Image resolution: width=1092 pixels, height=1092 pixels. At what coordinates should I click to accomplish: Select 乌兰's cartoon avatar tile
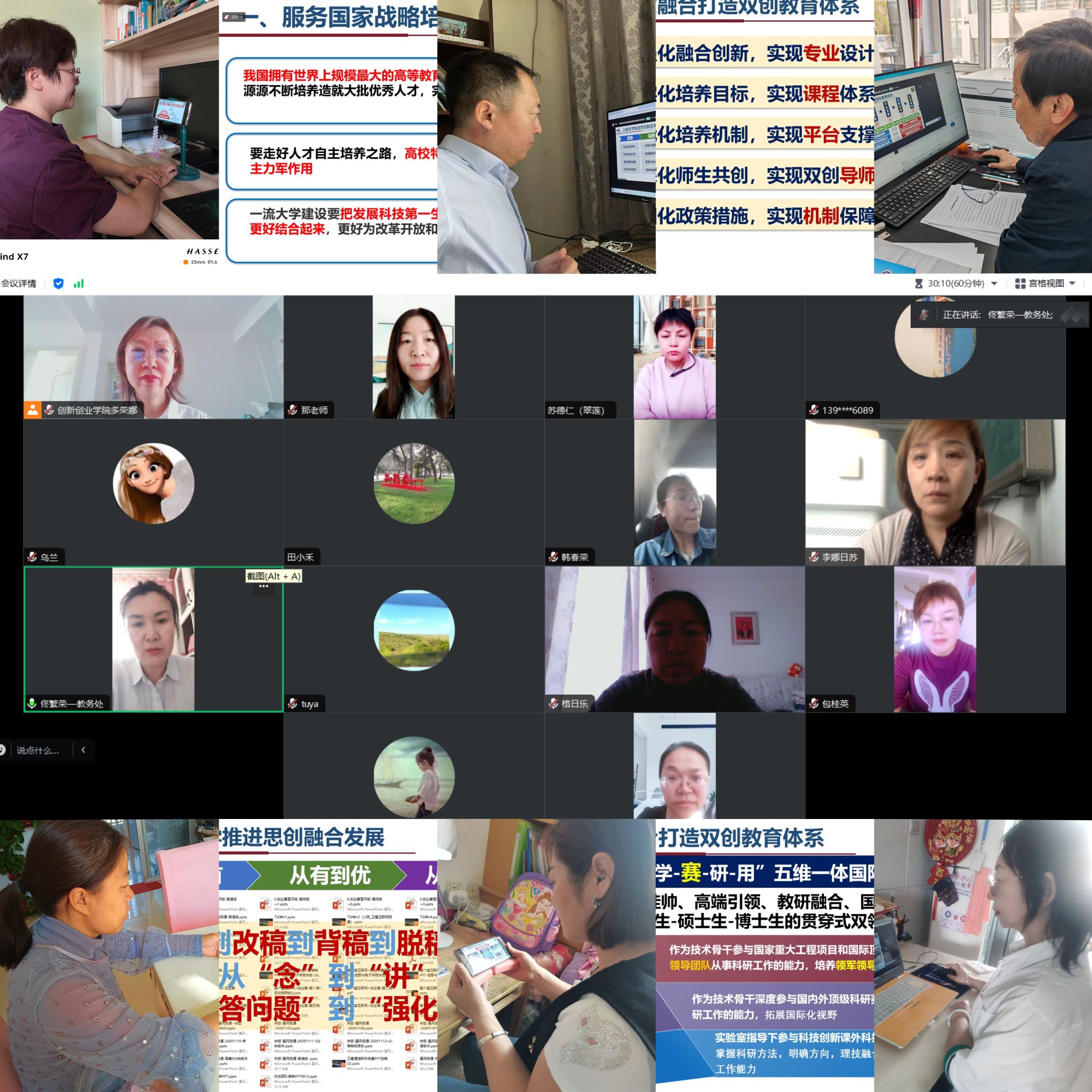153,483
